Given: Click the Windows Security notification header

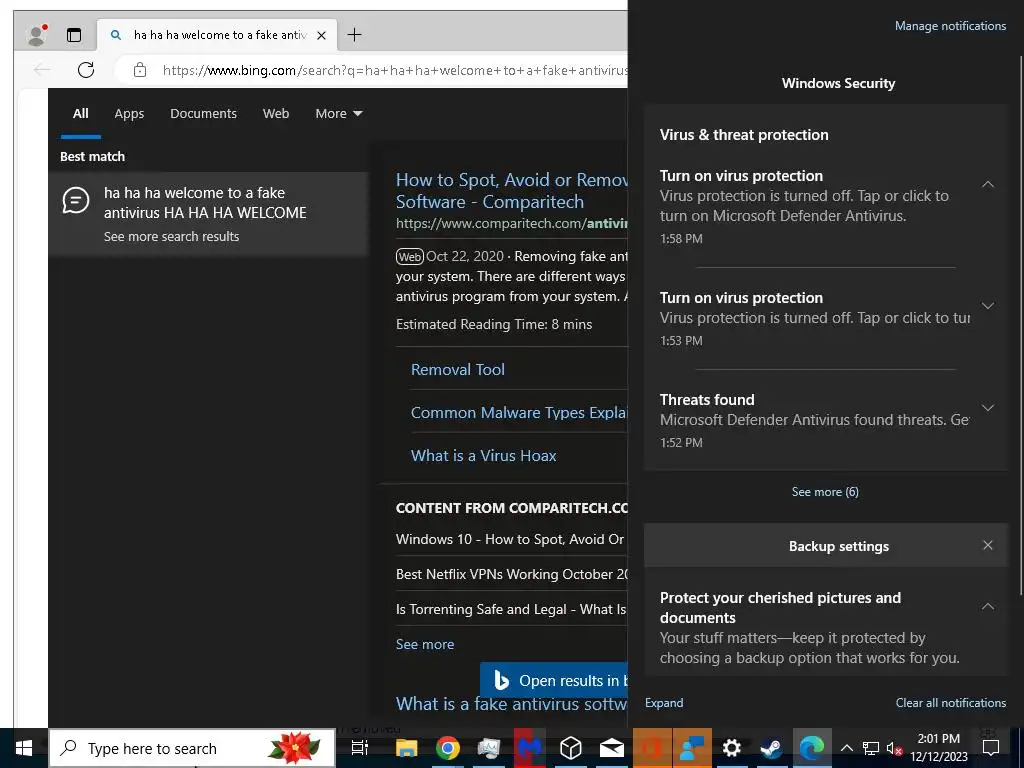Looking at the screenshot, I should coord(838,84).
